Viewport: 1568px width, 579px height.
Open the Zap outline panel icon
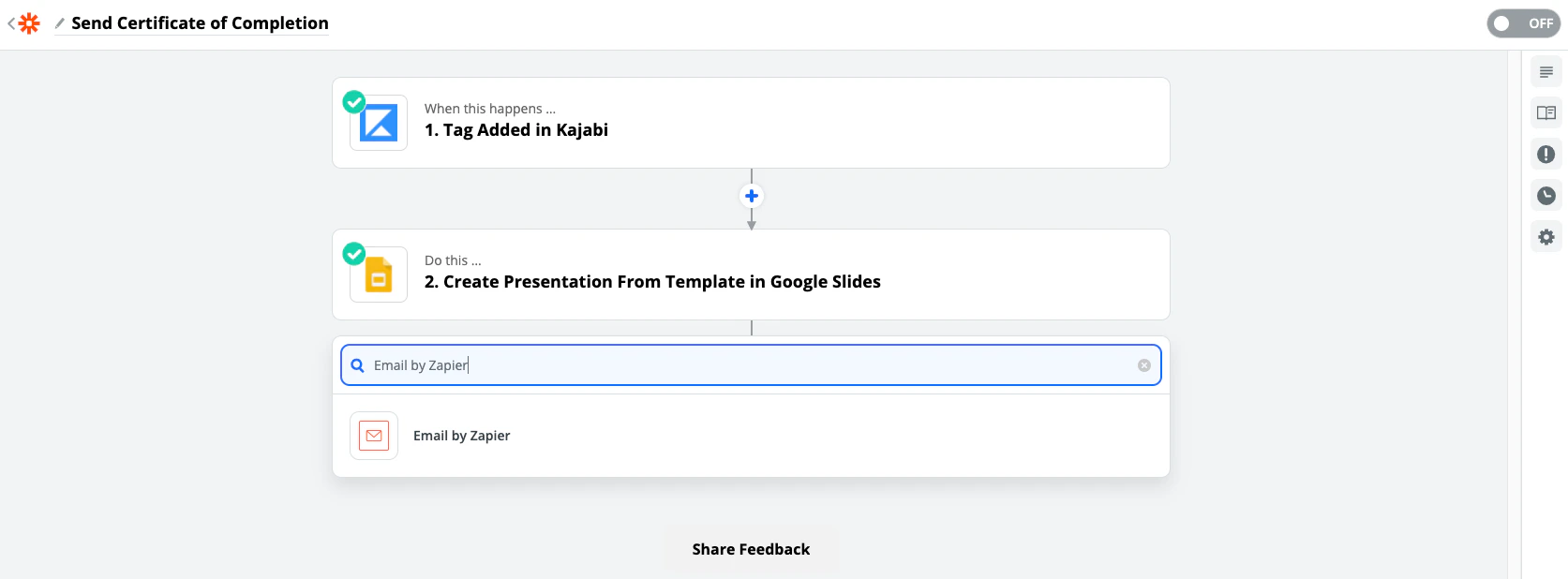point(1546,72)
